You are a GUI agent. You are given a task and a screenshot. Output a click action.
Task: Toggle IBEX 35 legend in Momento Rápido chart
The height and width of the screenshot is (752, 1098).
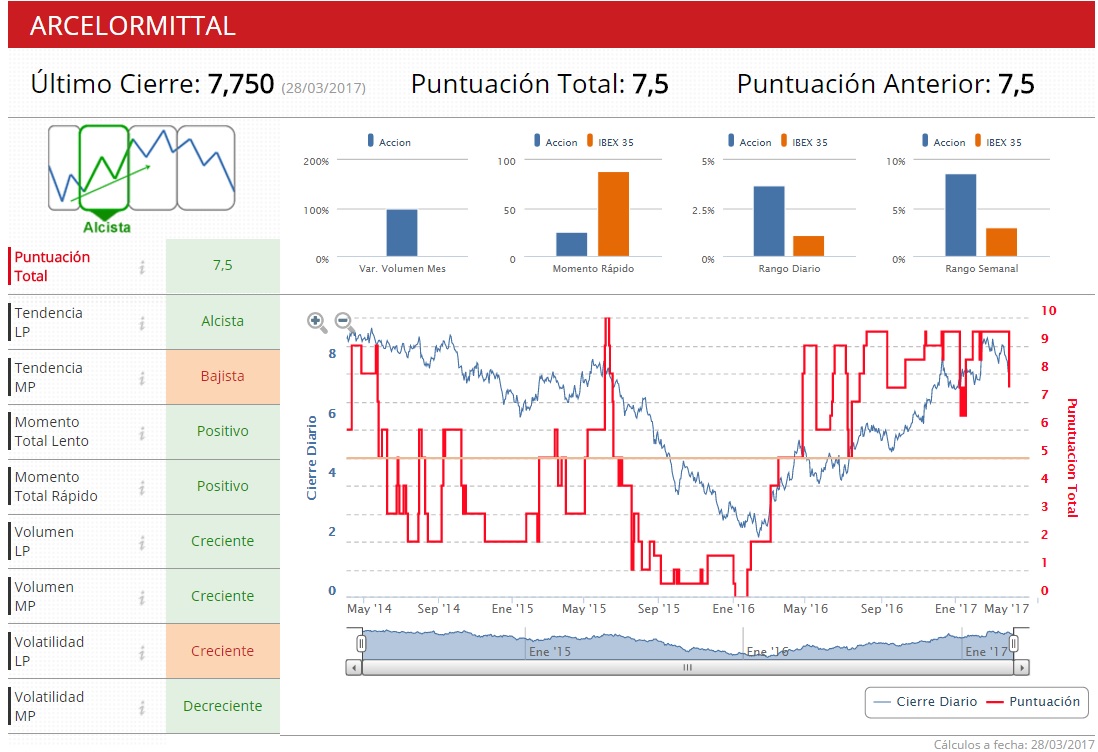[x=610, y=141]
